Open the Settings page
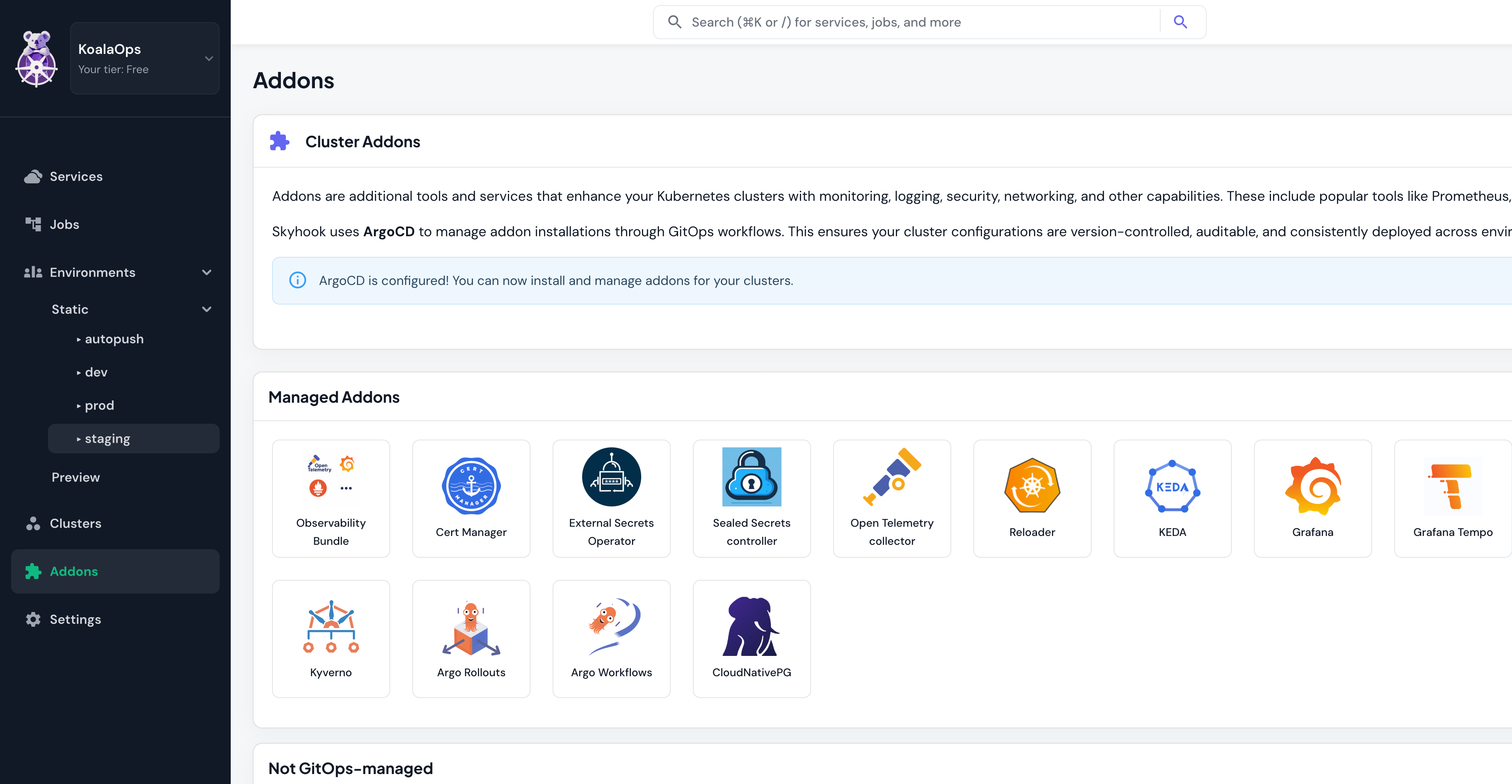The width and height of the screenshot is (1512, 784). pyautogui.click(x=75, y=619)
